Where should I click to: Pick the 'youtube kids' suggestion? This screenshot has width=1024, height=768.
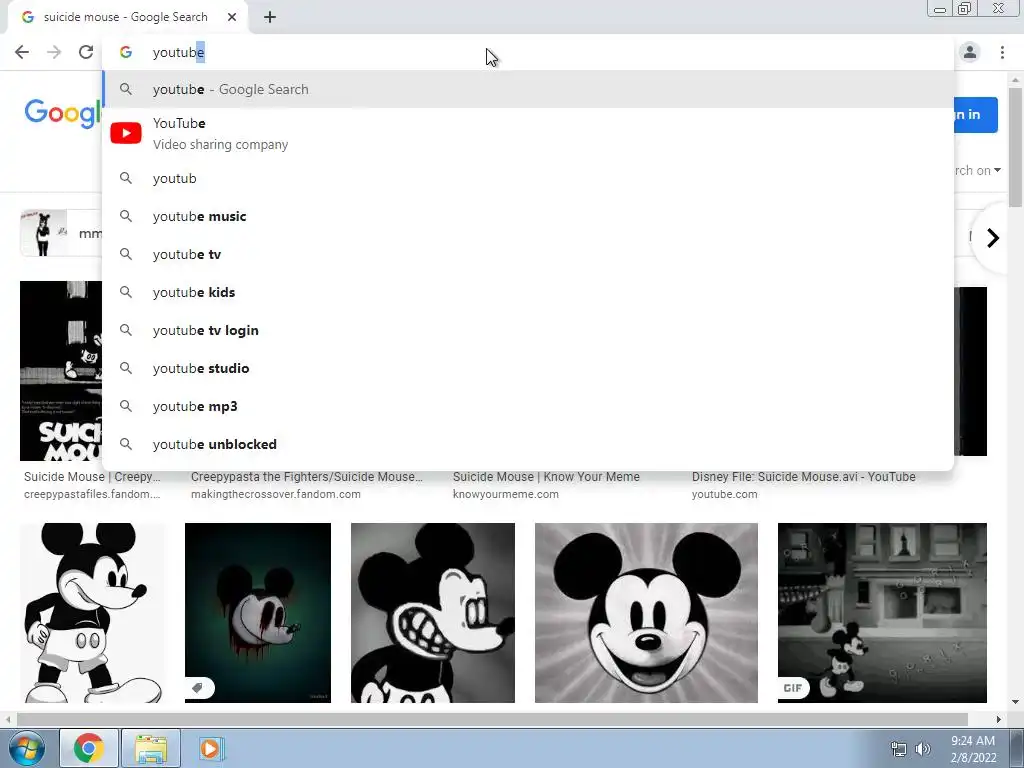(528, 292)
